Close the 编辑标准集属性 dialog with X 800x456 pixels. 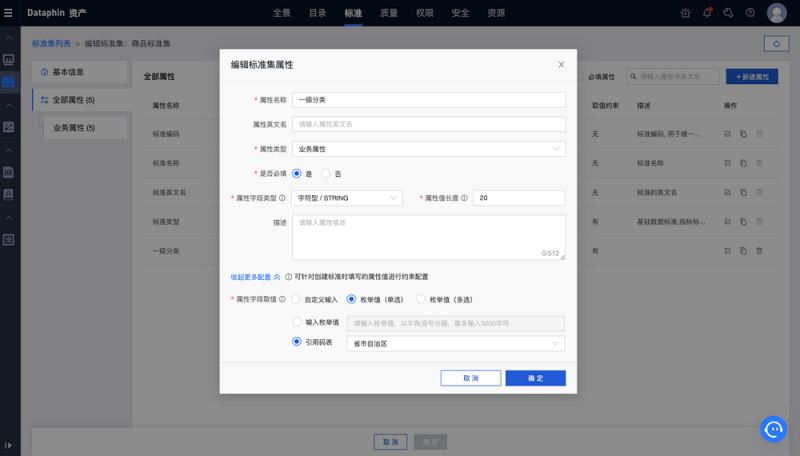coord(560,64)
